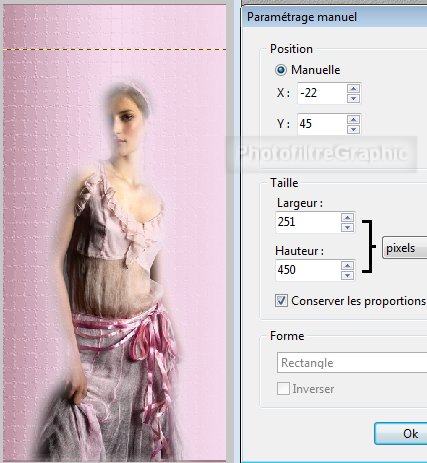Decrease the Y position value
The image size is (427, 463).
353,129
